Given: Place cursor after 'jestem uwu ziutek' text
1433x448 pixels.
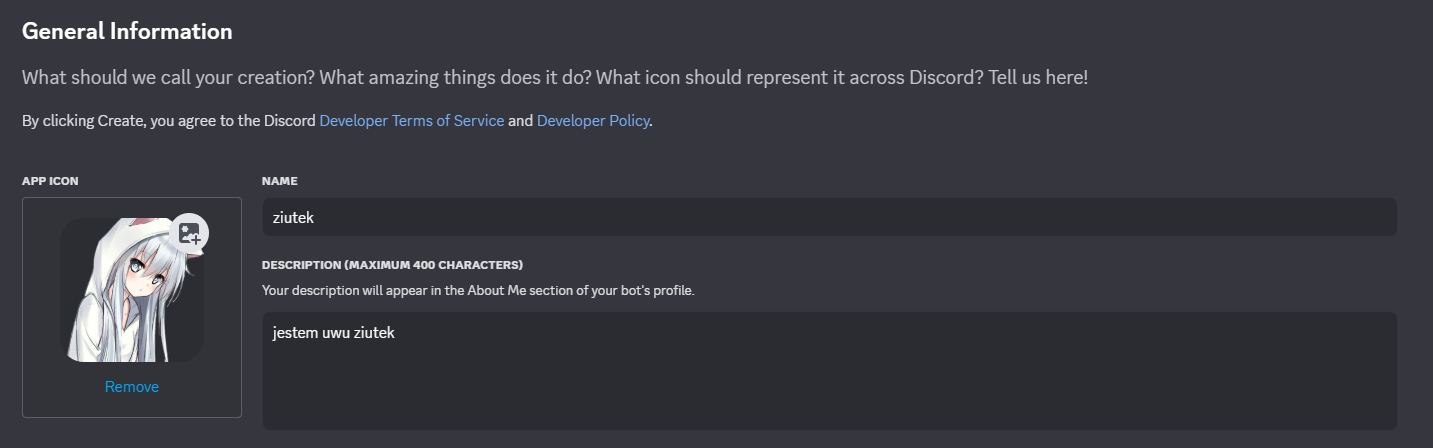Looking at the screenshot, I should point(396,333).
